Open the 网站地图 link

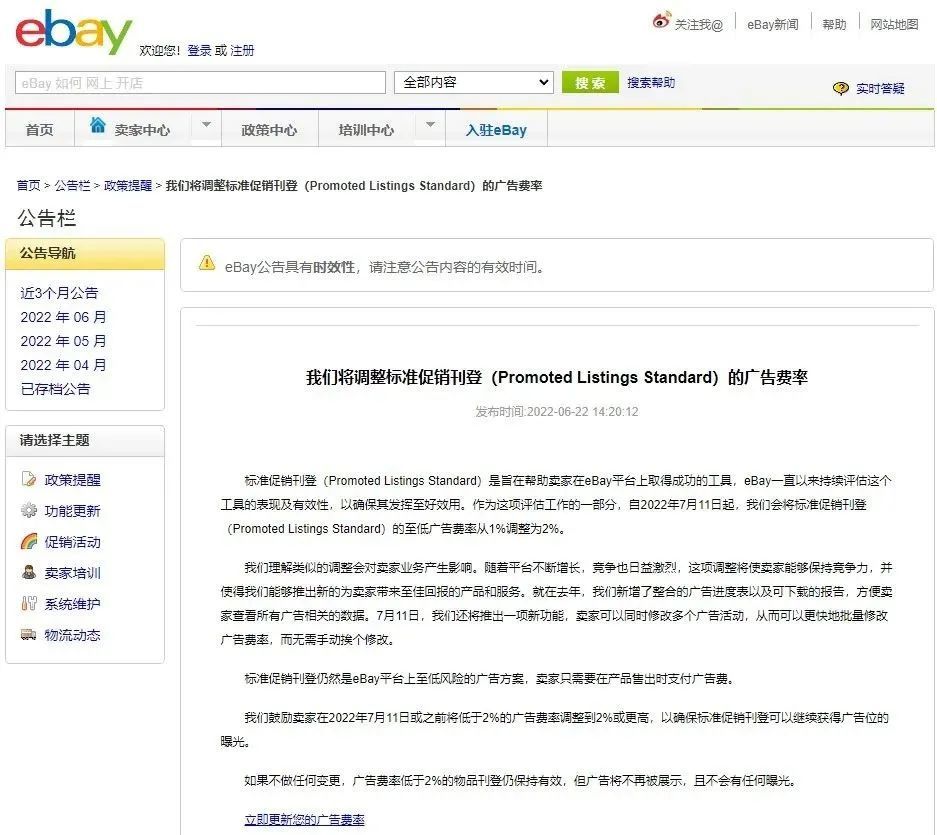pyautogui.click(x=894, y=25)
